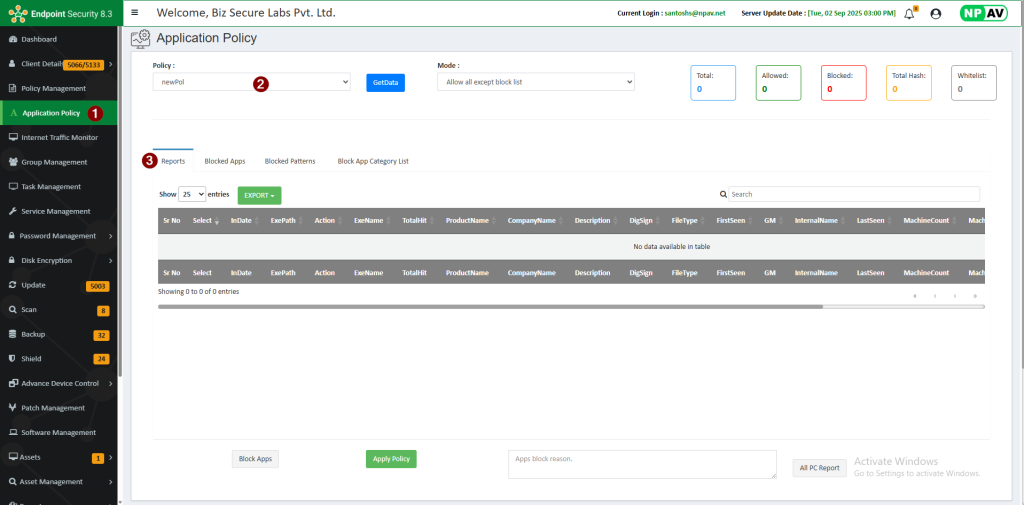Viewport: 1024px width, 505px height.
Task: Change the show entries count dropdown
Action: coord(192,195)
